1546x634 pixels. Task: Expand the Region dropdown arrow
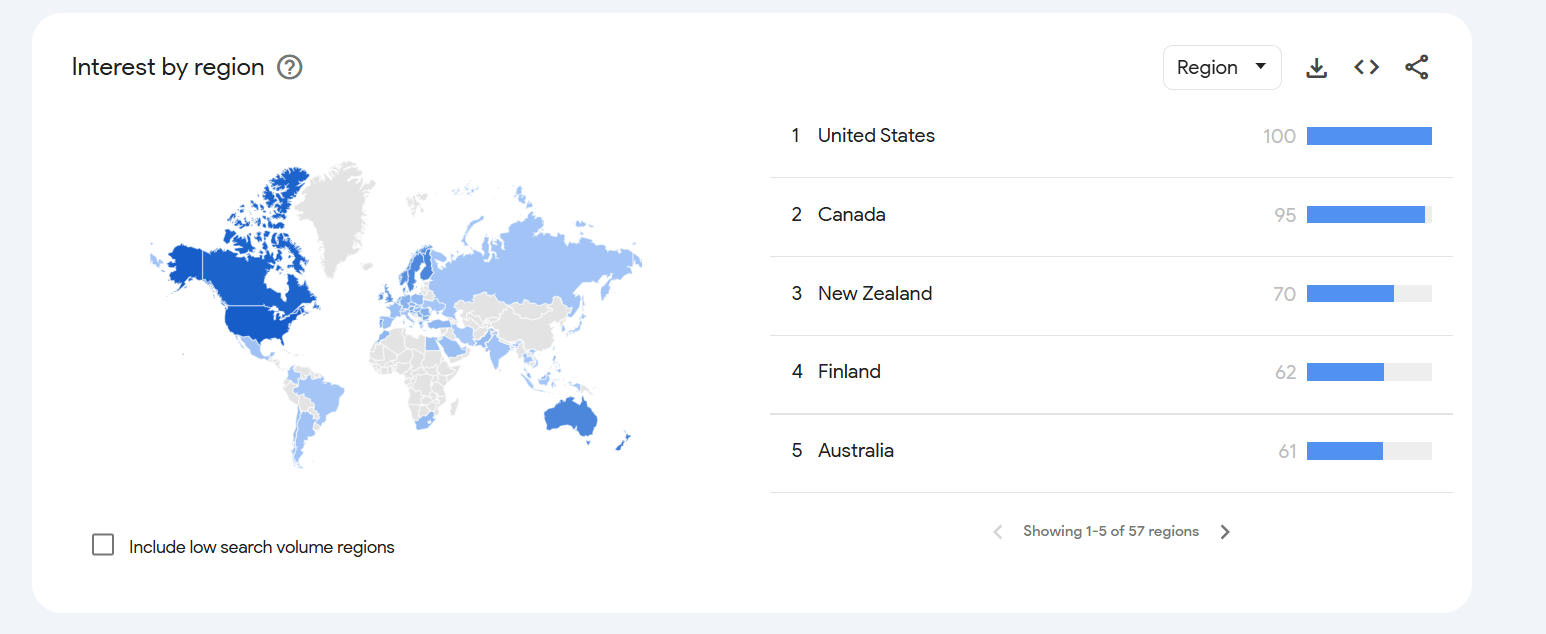[x=1261, y=67]
